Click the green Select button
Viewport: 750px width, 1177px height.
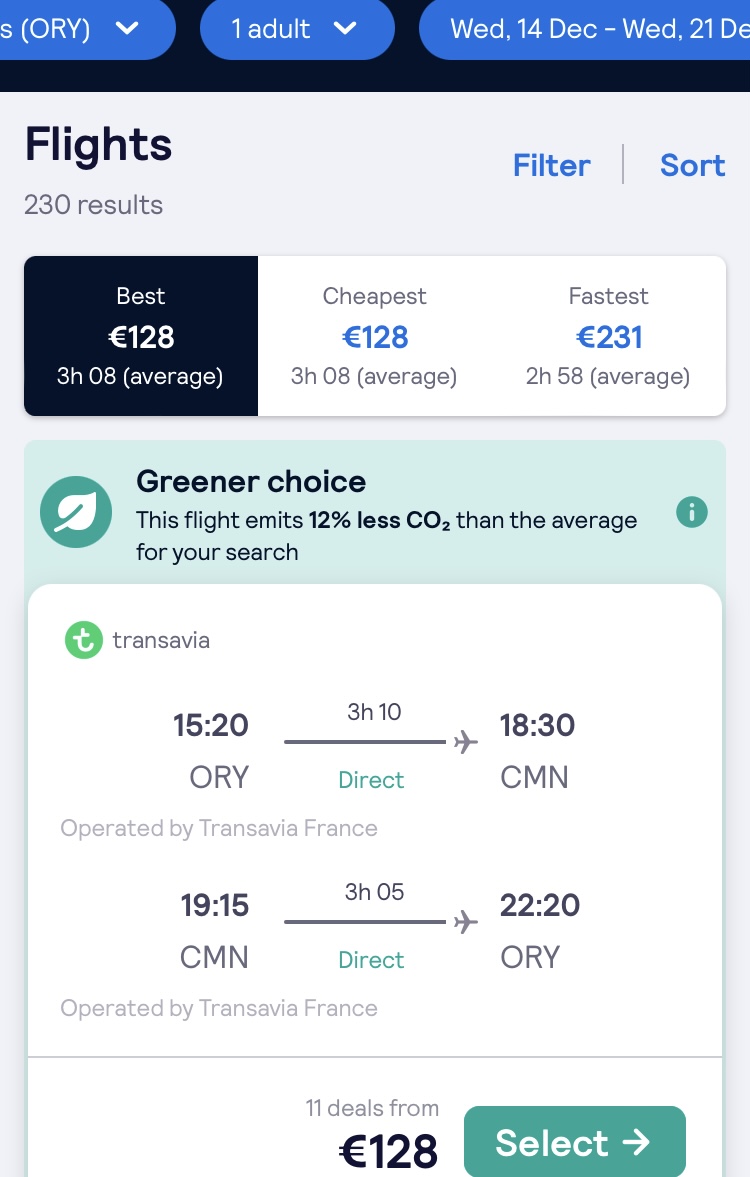[x=575, y=1142]
